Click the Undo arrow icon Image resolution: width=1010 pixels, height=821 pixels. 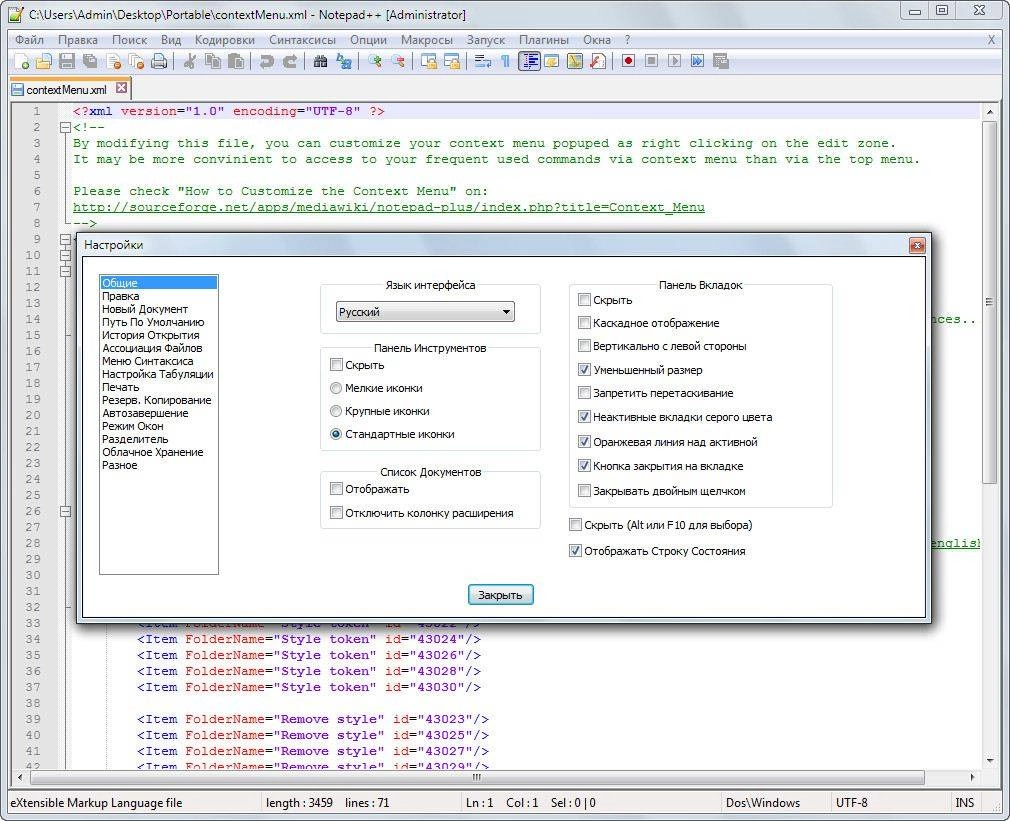click(266, 62)
